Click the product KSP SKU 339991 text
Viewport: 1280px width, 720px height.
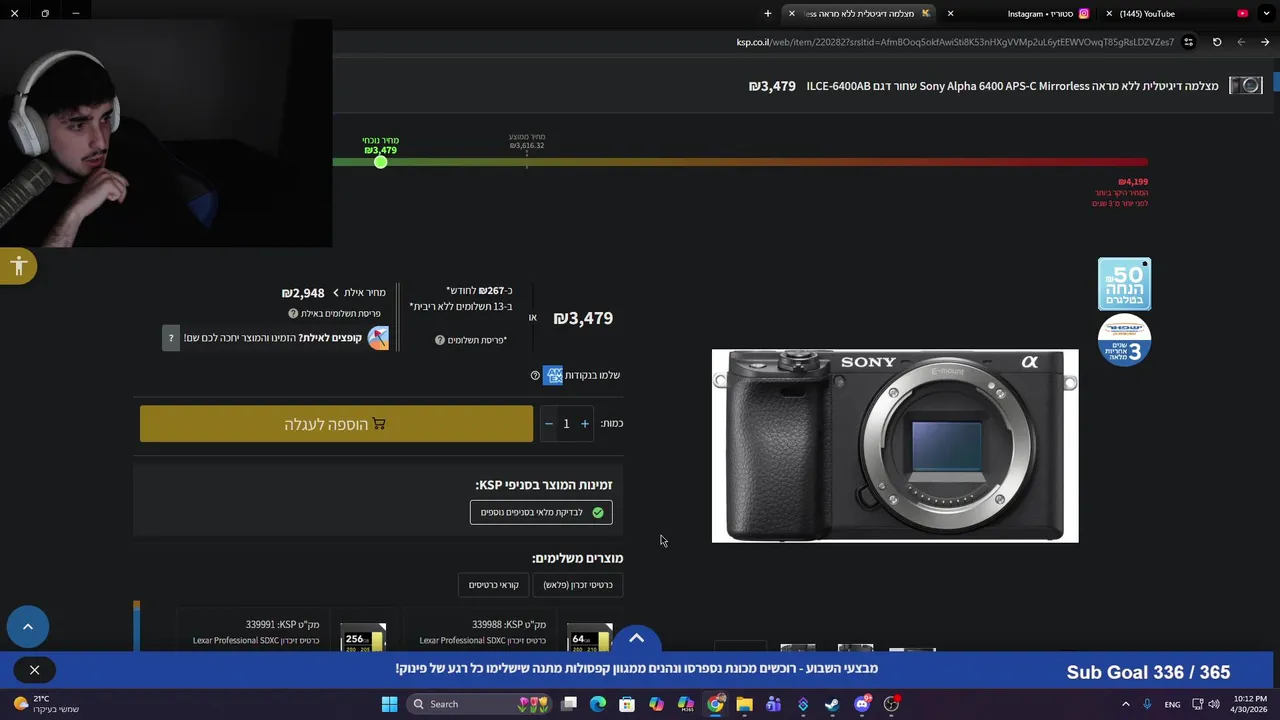pyautogui.click(x=283, y=624)
